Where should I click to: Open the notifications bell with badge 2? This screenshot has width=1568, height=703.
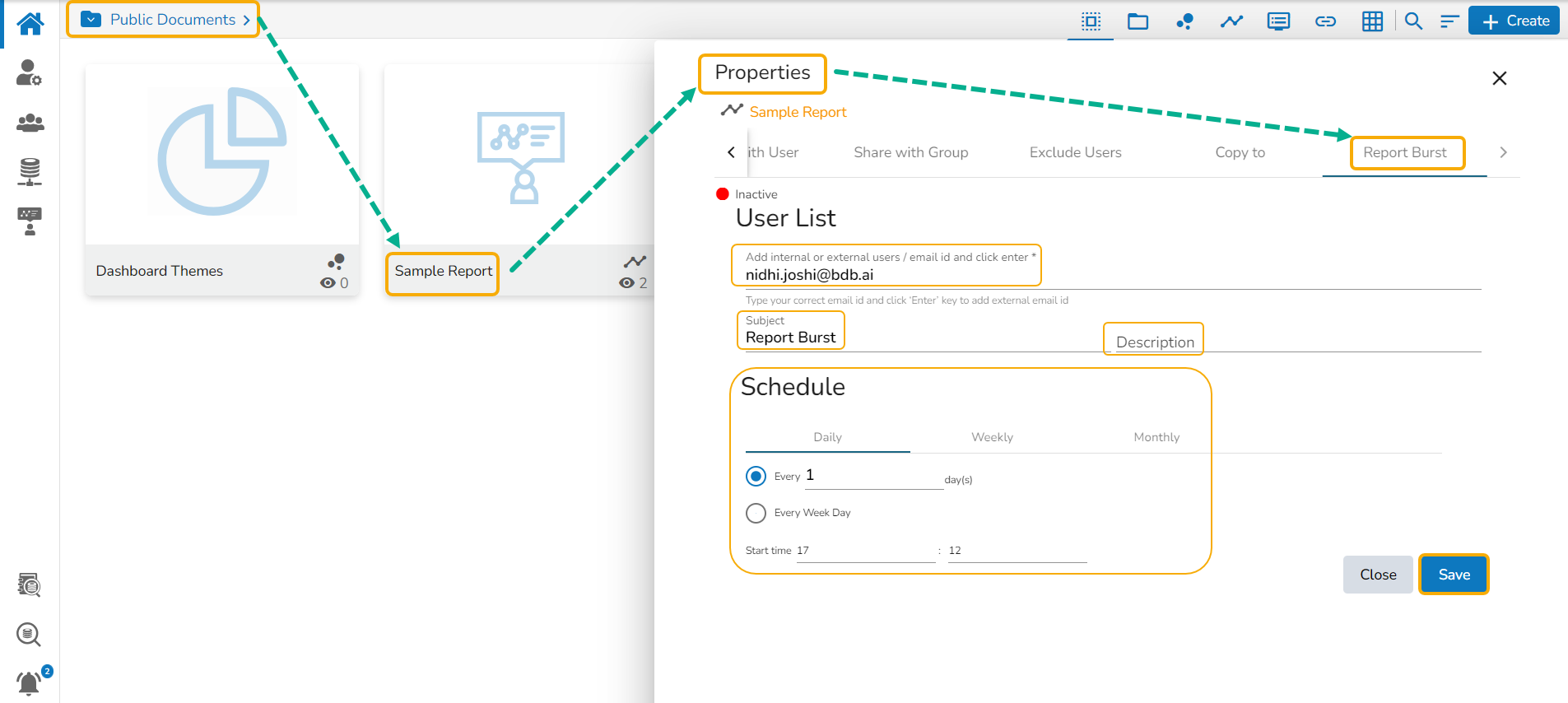tap(30, 682)
